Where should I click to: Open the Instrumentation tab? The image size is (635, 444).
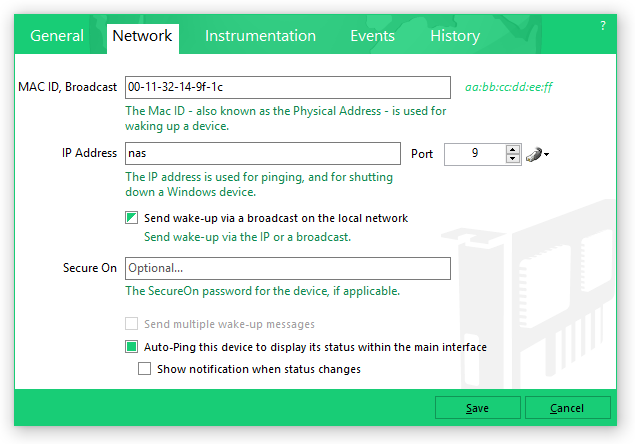[260, 36]
